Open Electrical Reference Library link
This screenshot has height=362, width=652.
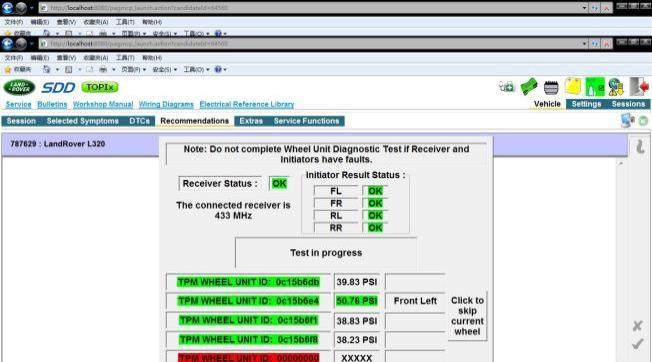click(x=247, y=104)
